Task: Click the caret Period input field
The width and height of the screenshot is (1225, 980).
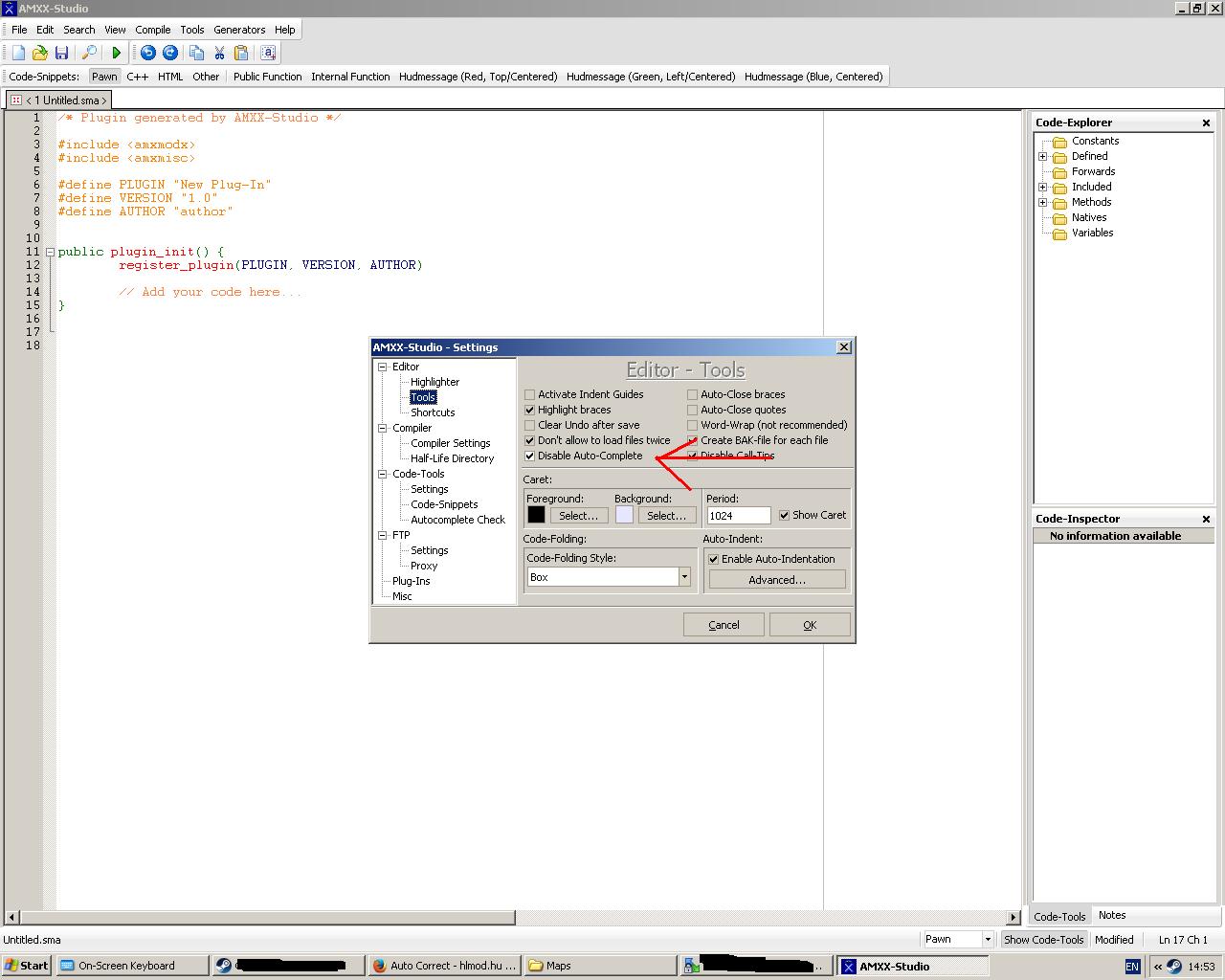Action: [x=738, y=515]
